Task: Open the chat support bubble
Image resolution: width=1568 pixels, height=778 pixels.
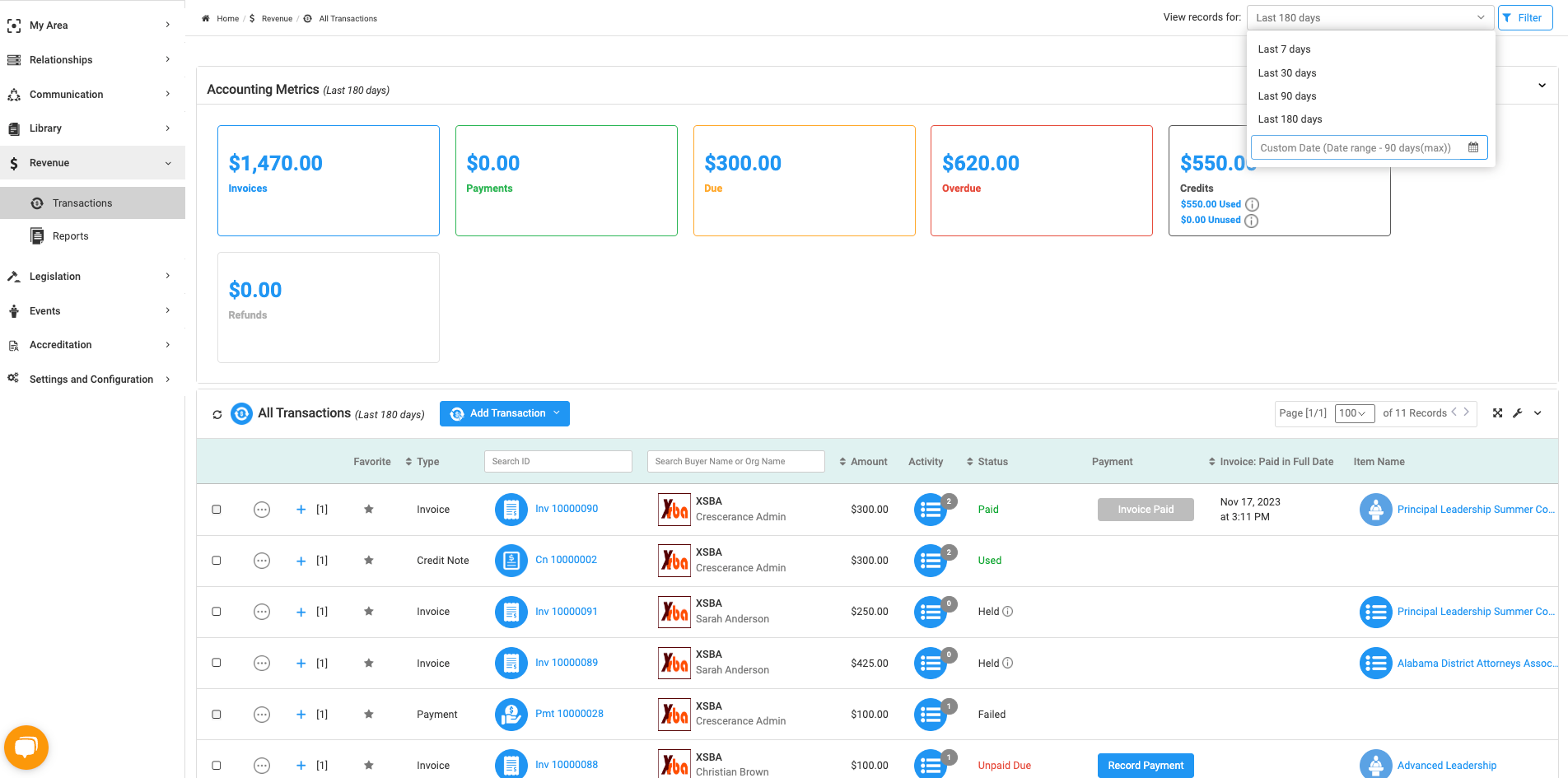Action: (x=26, y=747)
